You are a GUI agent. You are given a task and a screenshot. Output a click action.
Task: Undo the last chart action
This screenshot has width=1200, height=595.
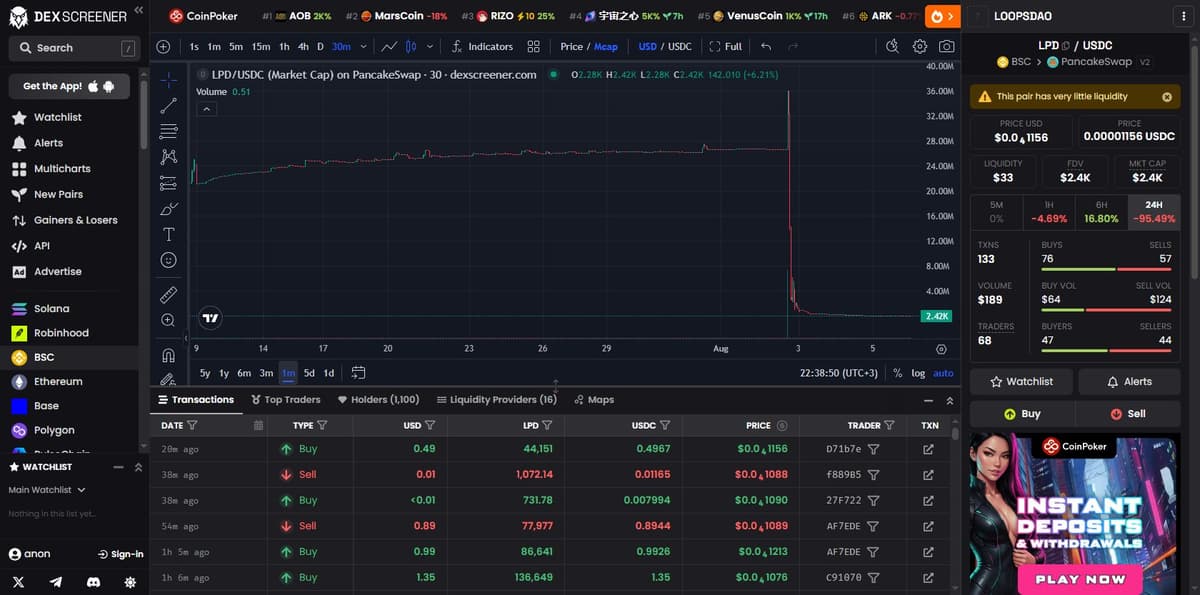[766, 47]
